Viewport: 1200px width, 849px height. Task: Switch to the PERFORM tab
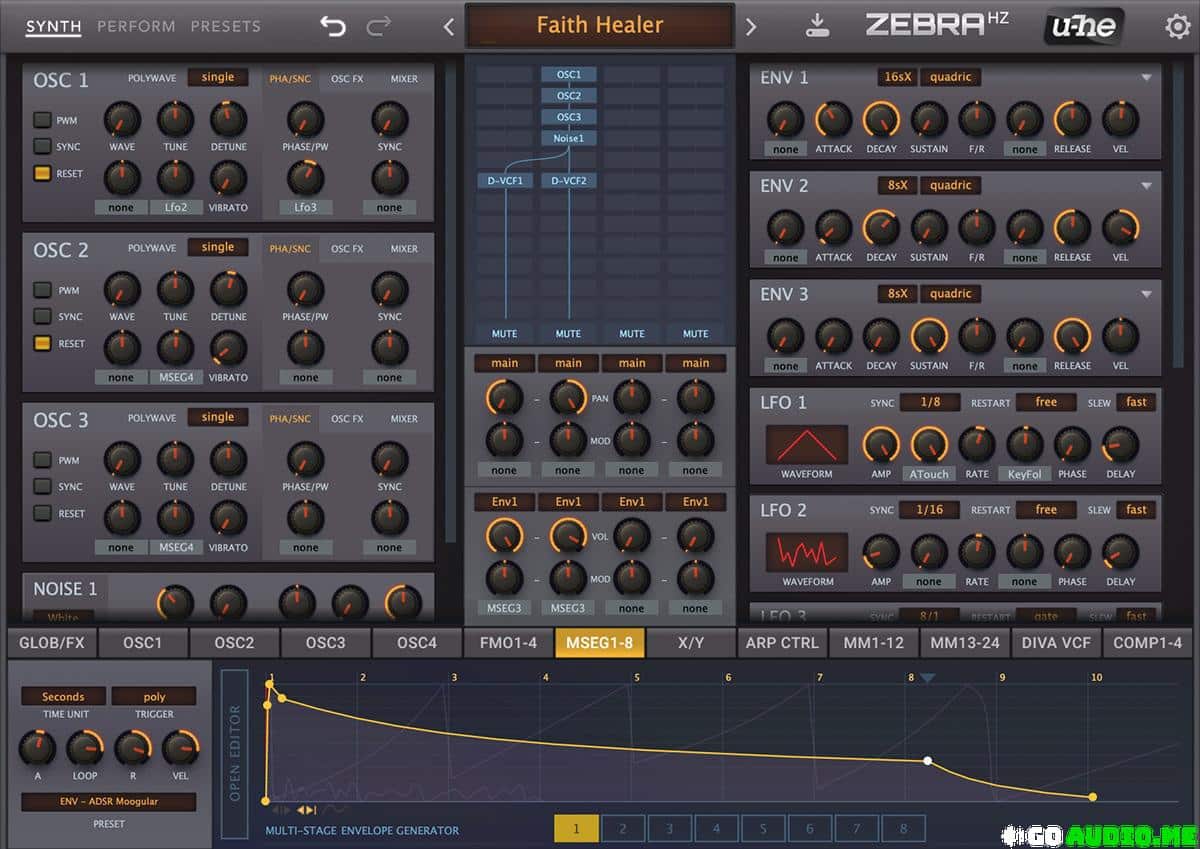click(x=136, y=26)
